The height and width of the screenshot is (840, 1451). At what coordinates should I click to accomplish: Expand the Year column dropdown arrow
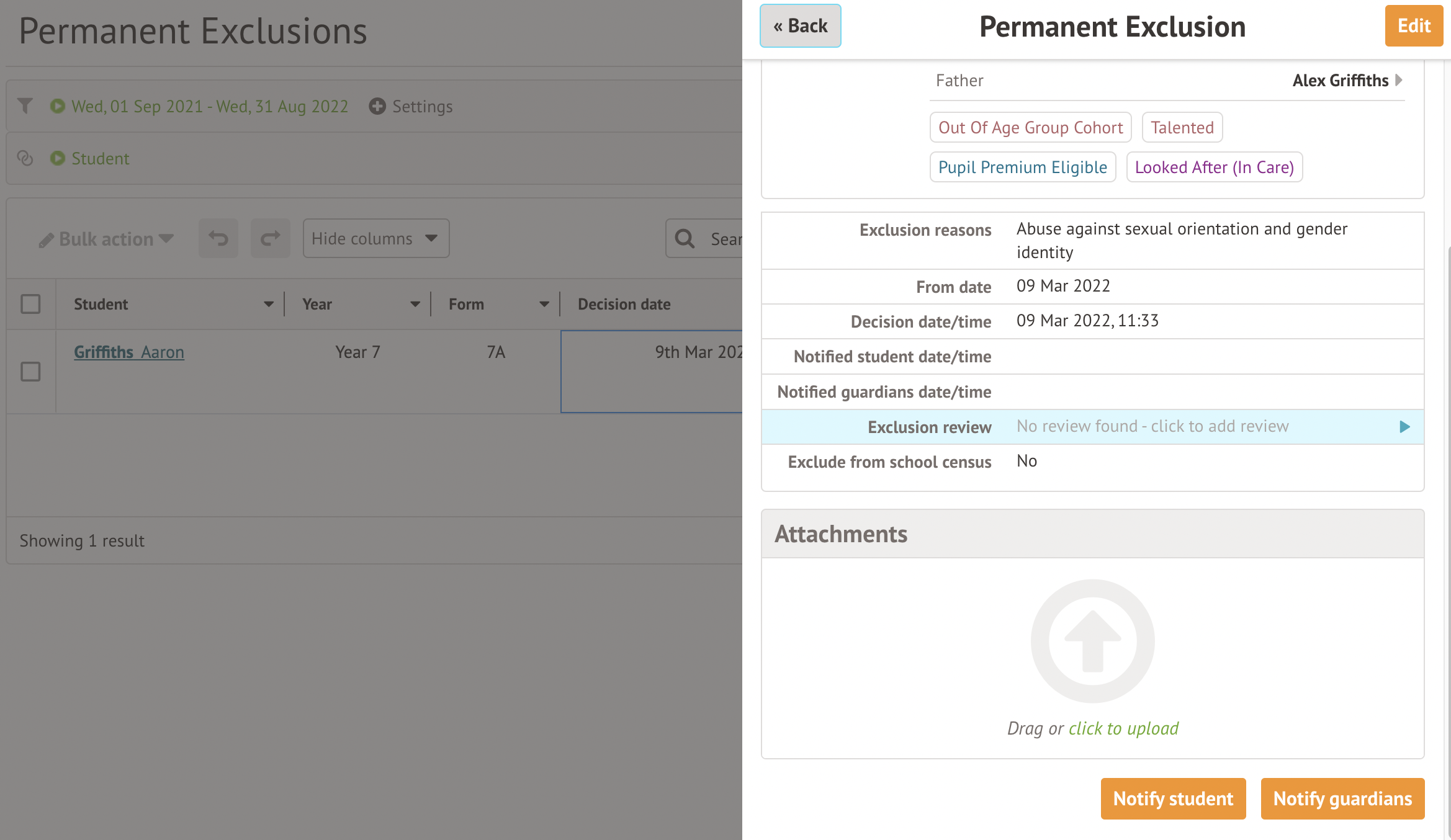click(x=415, y=304)
